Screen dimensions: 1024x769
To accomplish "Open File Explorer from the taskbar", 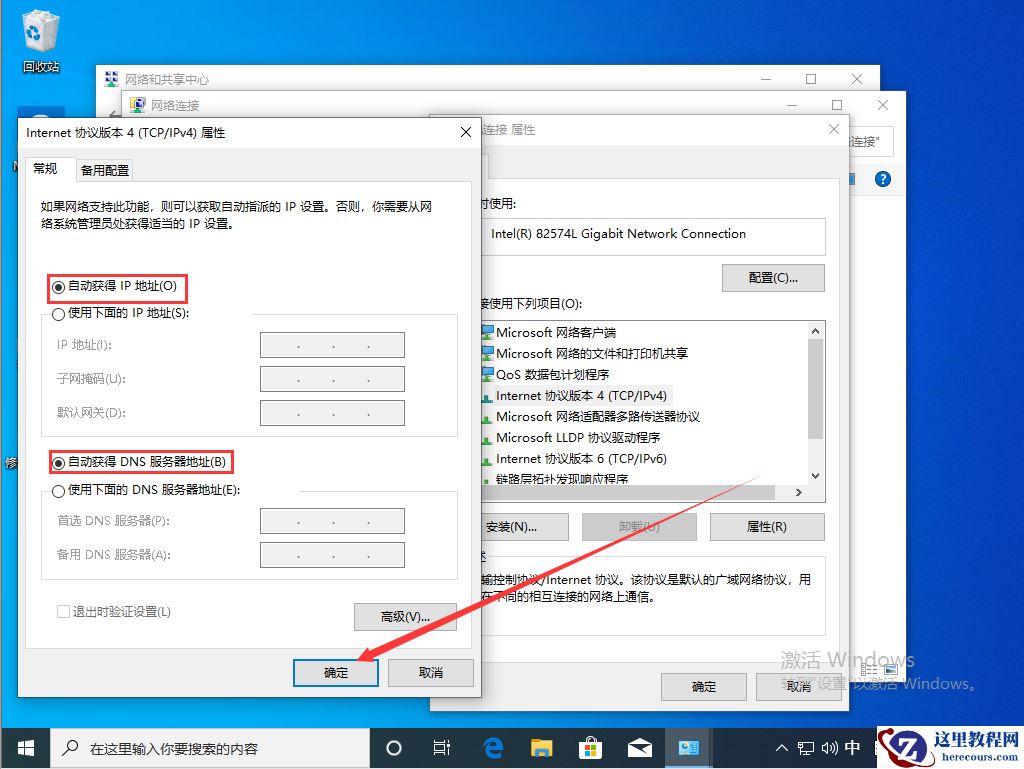I will click(x=541, y=747).
